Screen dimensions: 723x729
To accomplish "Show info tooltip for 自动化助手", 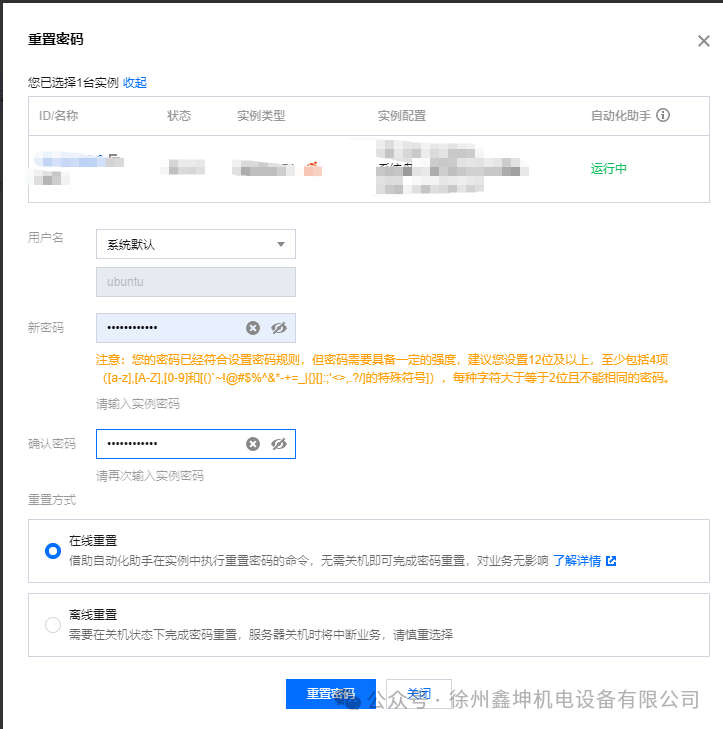I will [x=663, y=115].
